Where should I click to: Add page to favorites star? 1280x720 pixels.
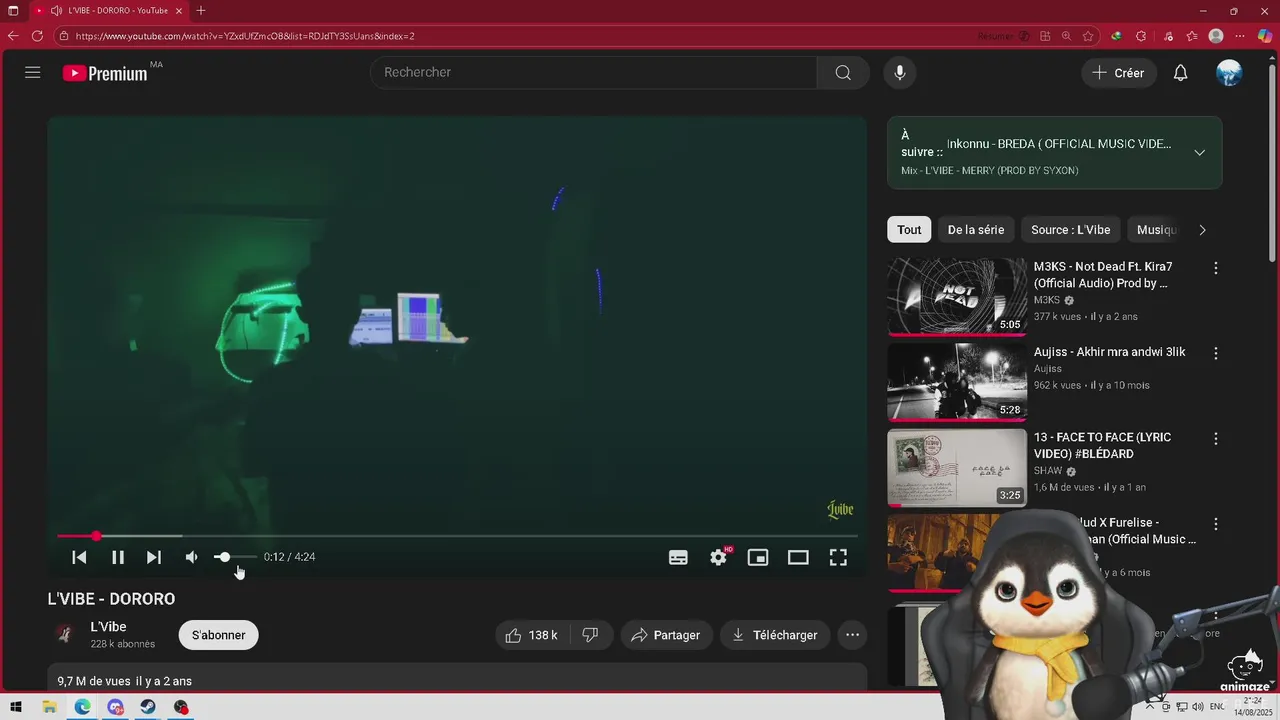1088,36
